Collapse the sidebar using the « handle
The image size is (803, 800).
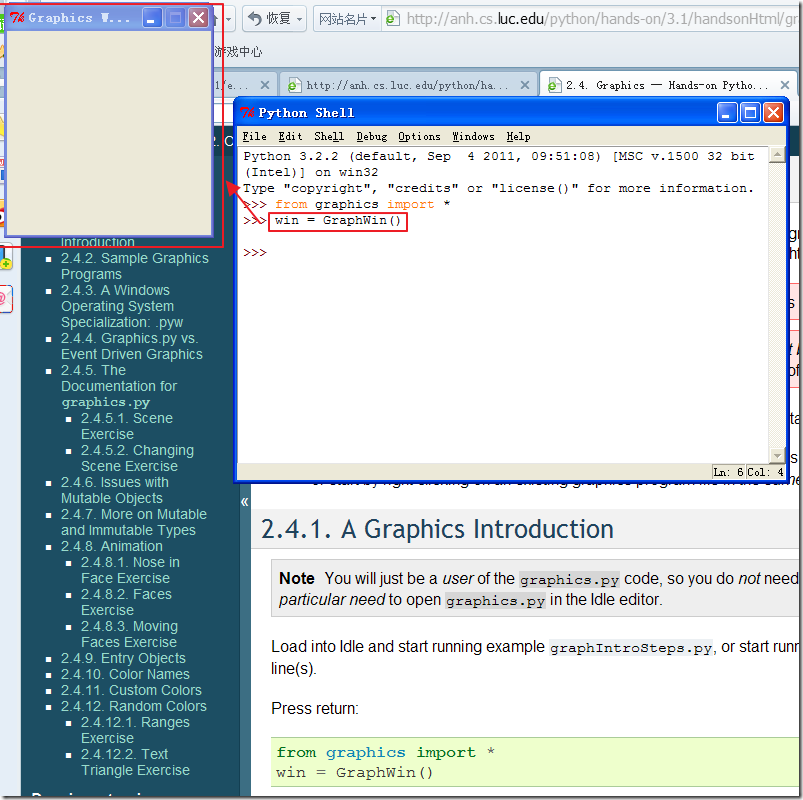click(244, 502)
